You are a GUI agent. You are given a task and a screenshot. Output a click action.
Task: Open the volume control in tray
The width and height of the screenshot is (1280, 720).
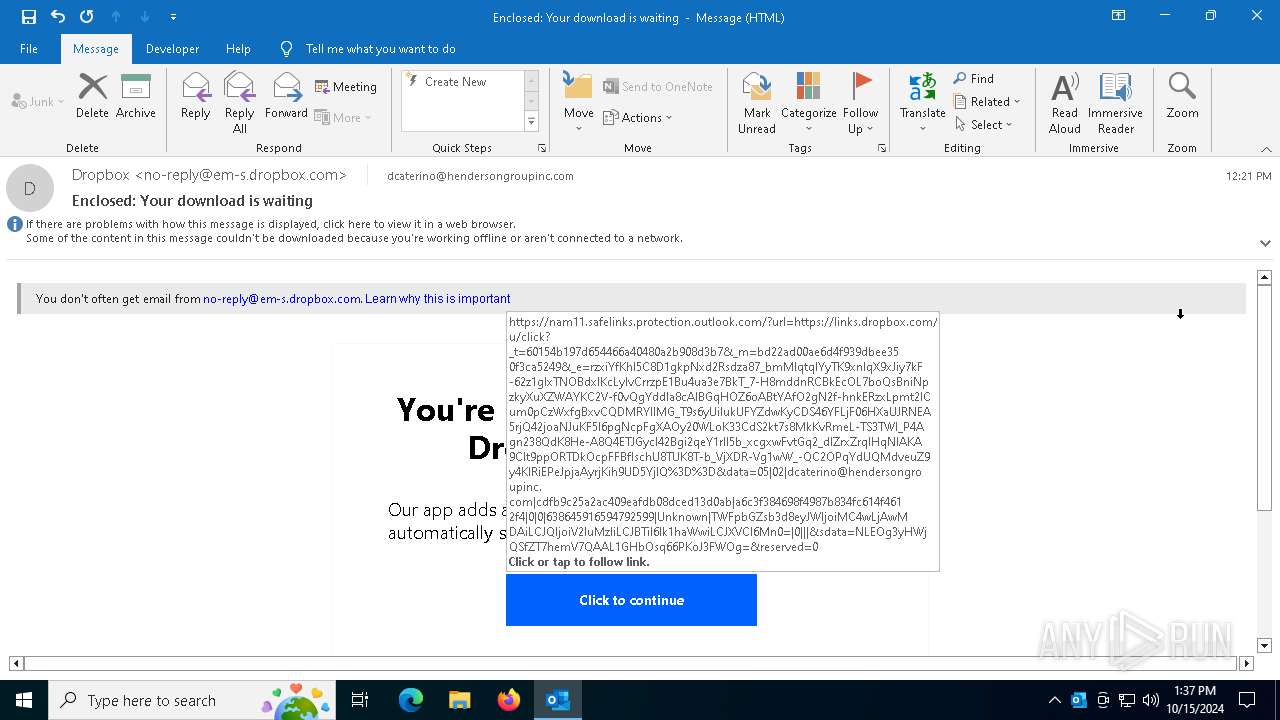(x=1151, y=700)
